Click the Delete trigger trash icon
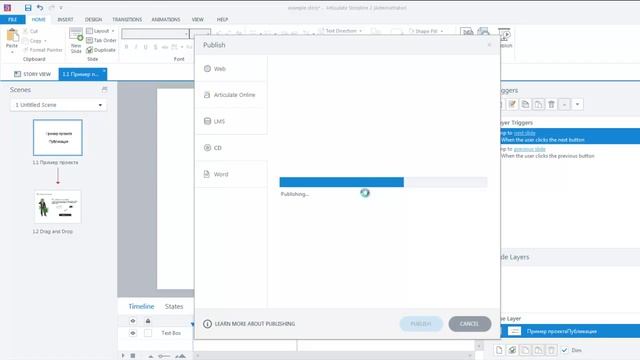640x360 pixels. (x=551, y=104)
